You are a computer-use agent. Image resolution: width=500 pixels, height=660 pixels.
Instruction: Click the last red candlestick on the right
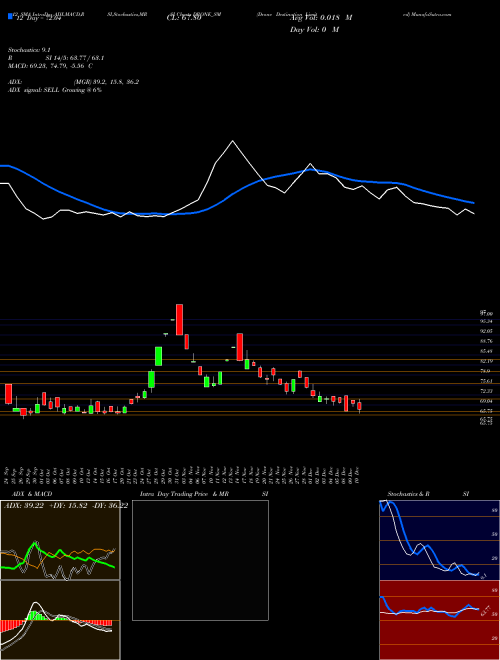(359, 406)
